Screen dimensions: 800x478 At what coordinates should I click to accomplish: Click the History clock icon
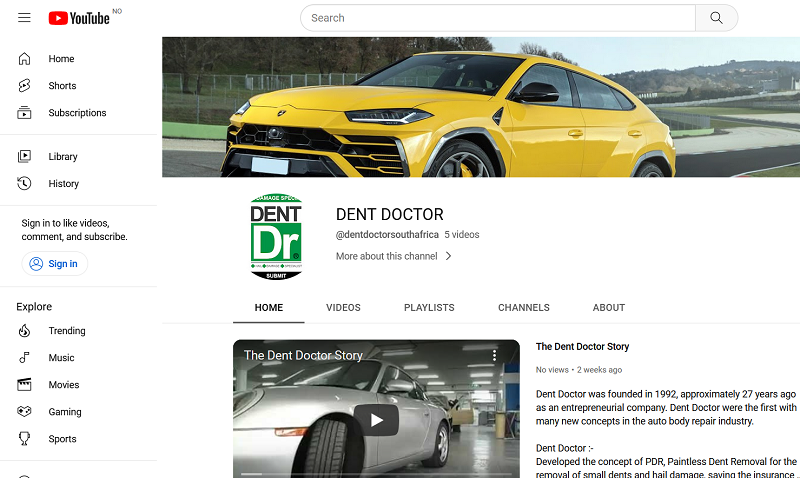pyautogui.click(x=24, y=184)
